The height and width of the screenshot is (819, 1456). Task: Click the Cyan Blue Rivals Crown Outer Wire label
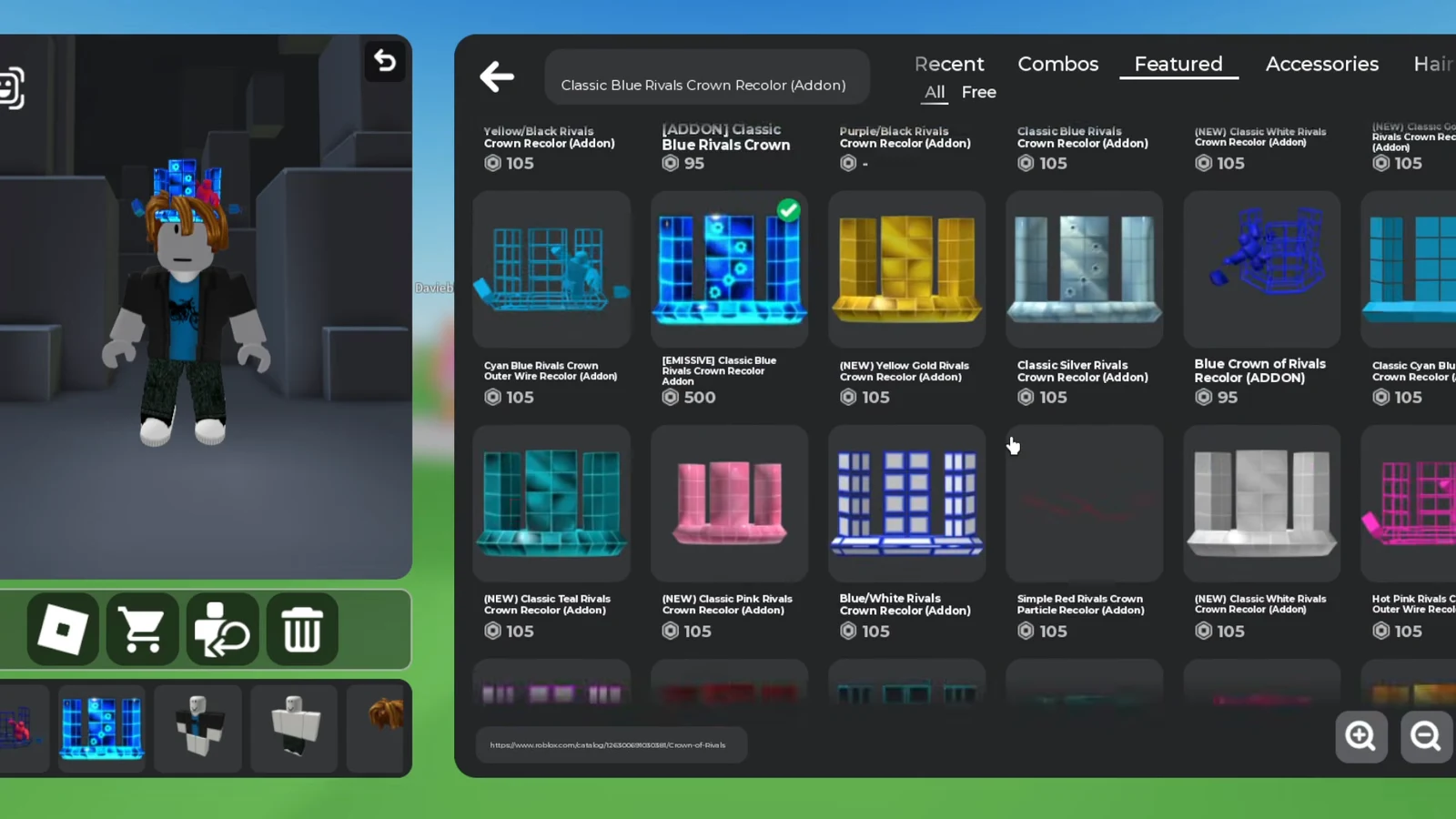click(x=551, y=370)
